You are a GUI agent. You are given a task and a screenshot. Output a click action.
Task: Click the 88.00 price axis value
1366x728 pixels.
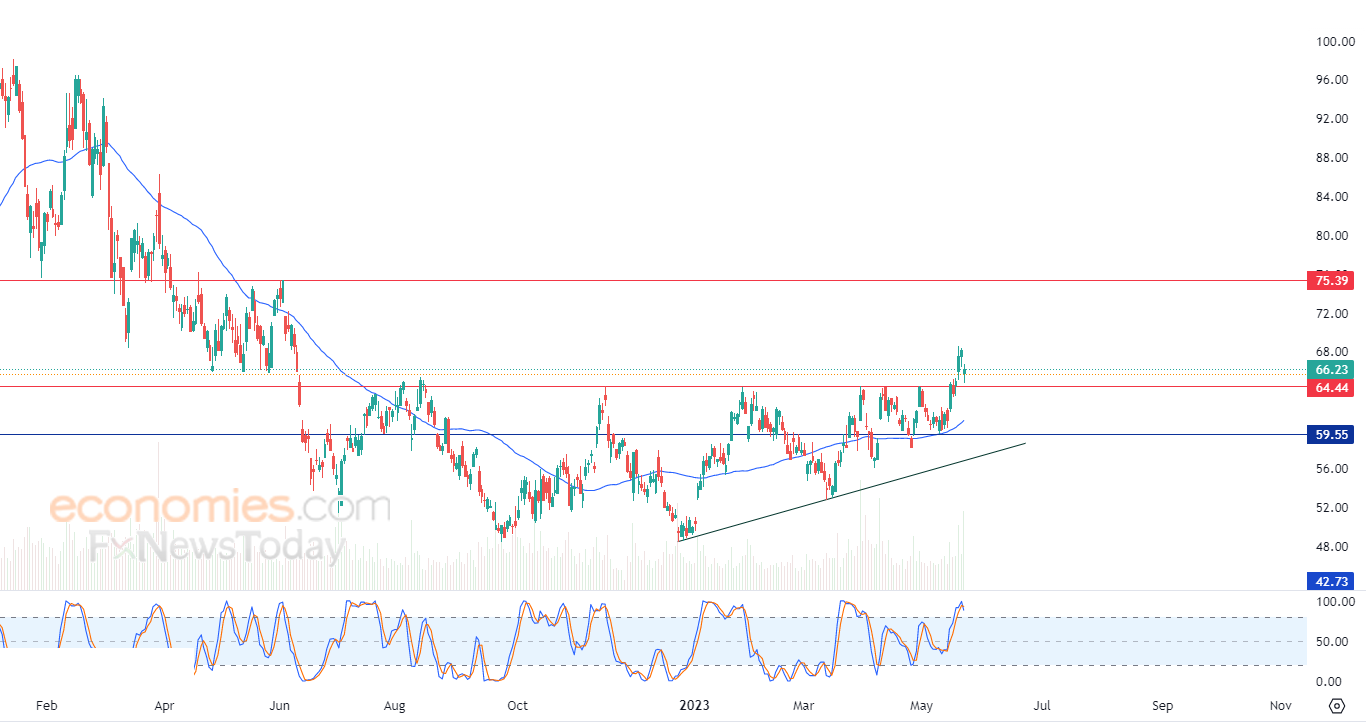pos(1334,158)
